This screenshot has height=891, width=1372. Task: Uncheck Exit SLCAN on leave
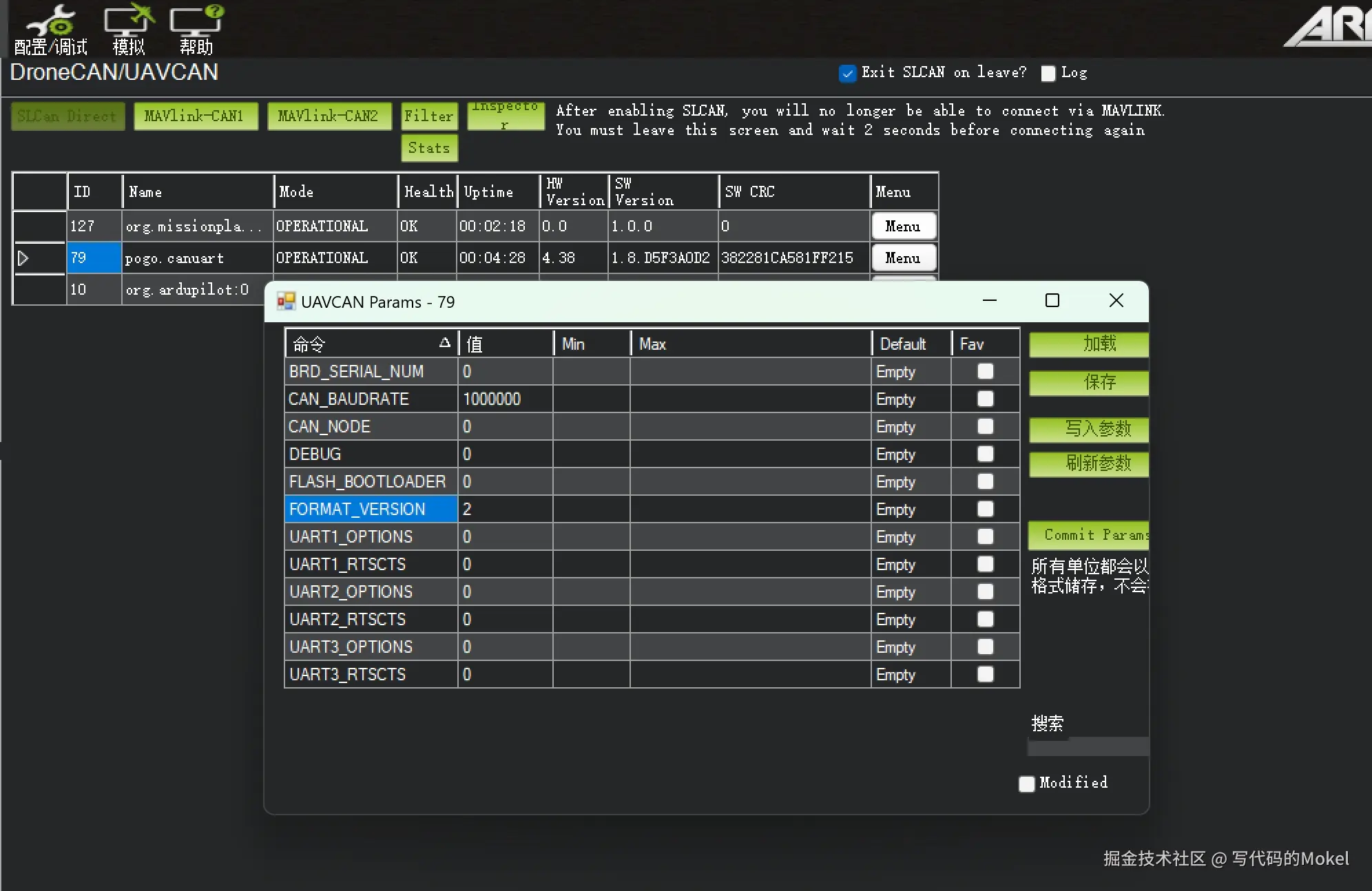(x=848, y=73)
